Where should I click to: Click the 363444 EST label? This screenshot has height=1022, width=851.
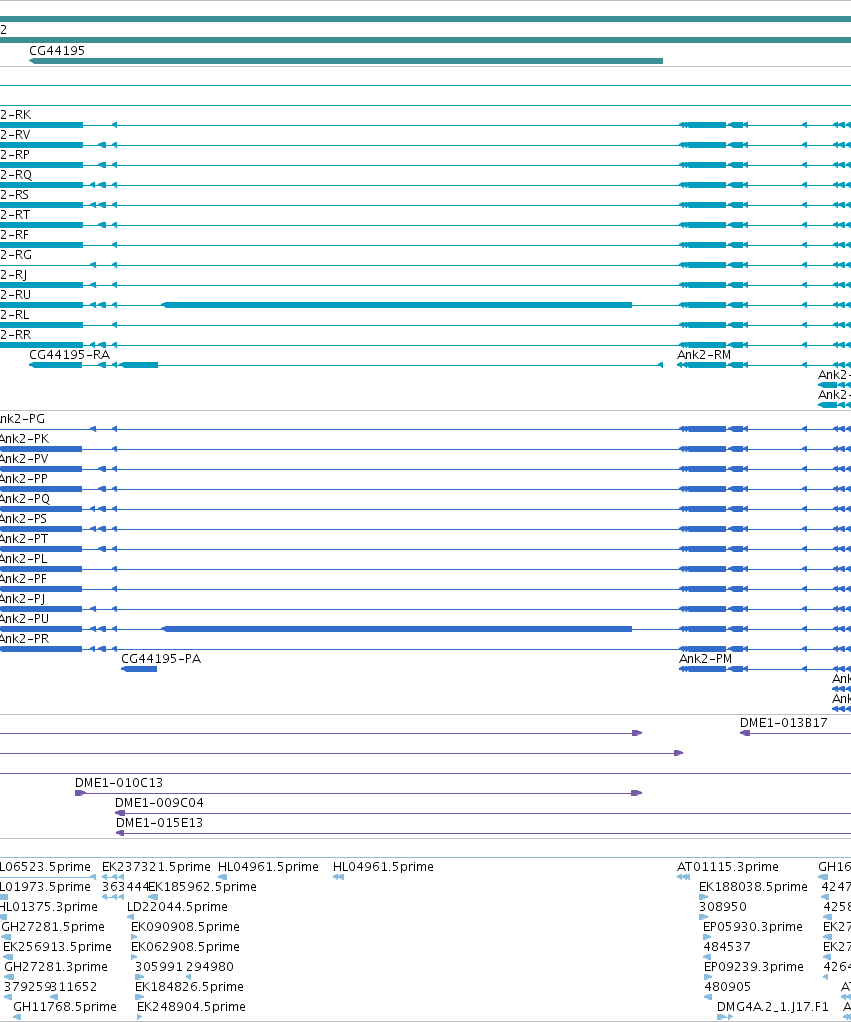(x=125, y=887)
